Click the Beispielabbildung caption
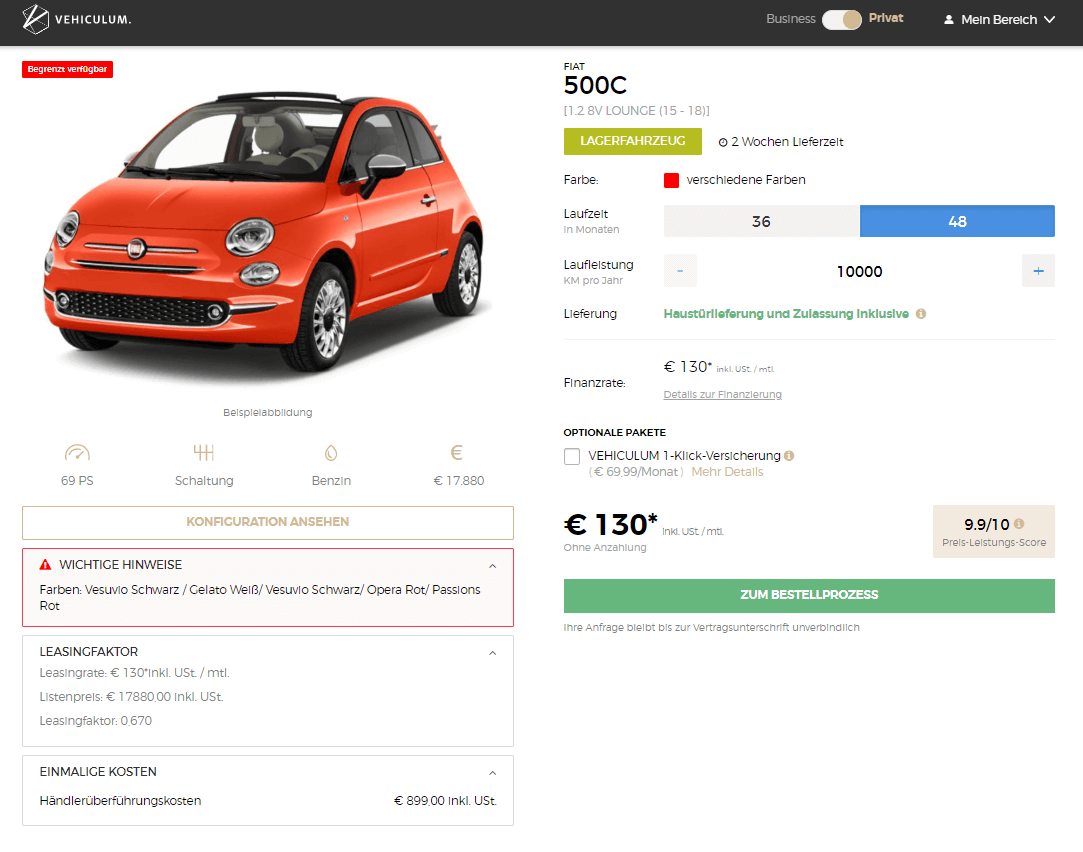 point(267,412)
